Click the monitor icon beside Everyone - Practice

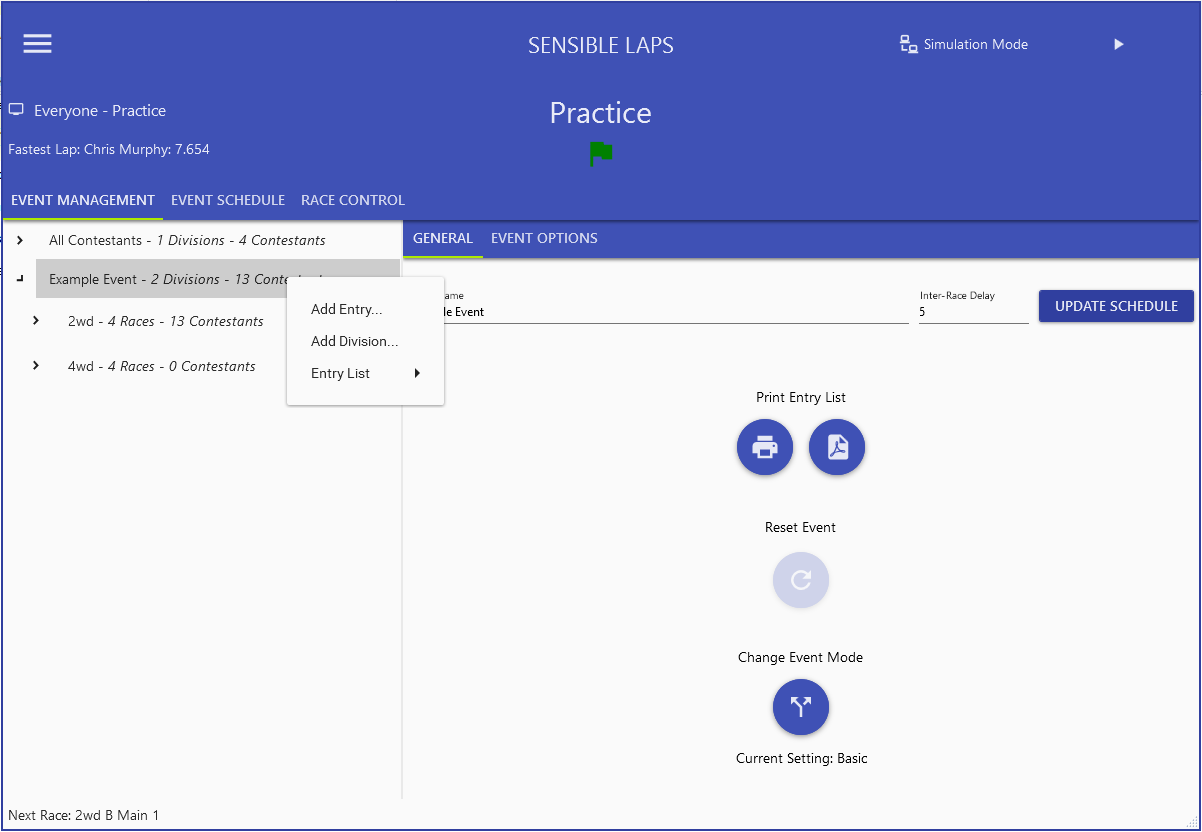pos(17,110)
